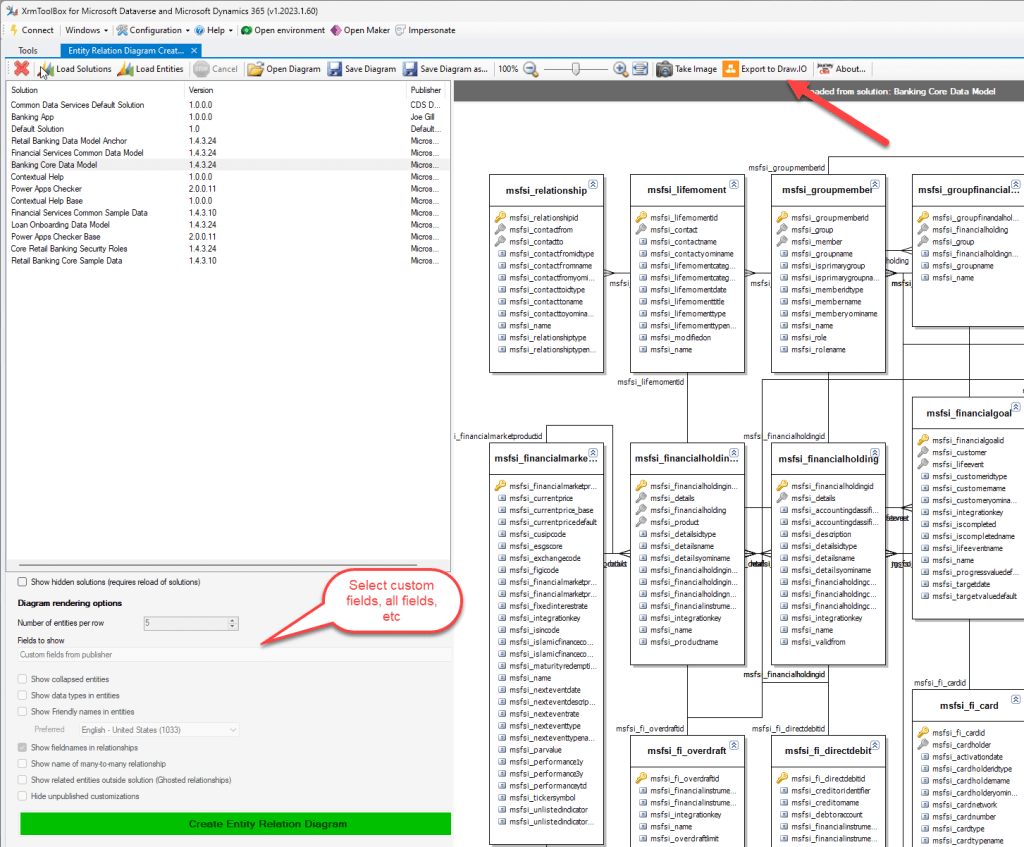Click the zoom out magnifier icon
Screen dimensions: 1024x847
[x=531, y=69]
